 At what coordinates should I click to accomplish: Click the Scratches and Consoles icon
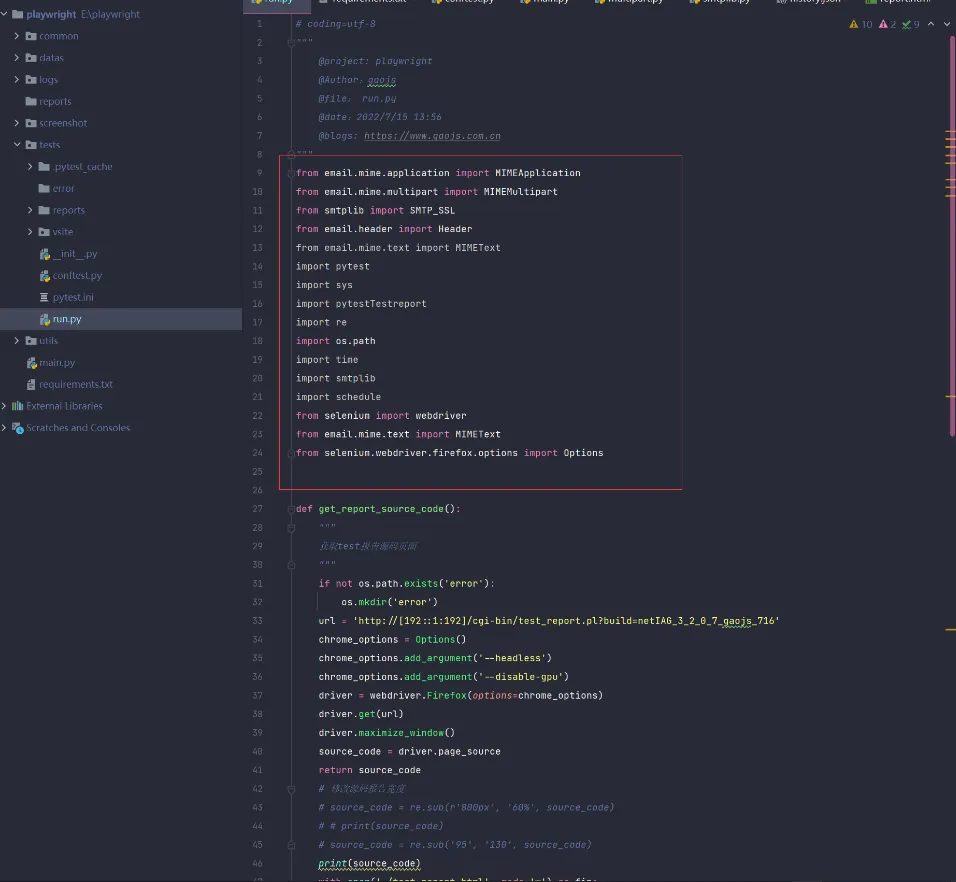click(x=18, y=428)
